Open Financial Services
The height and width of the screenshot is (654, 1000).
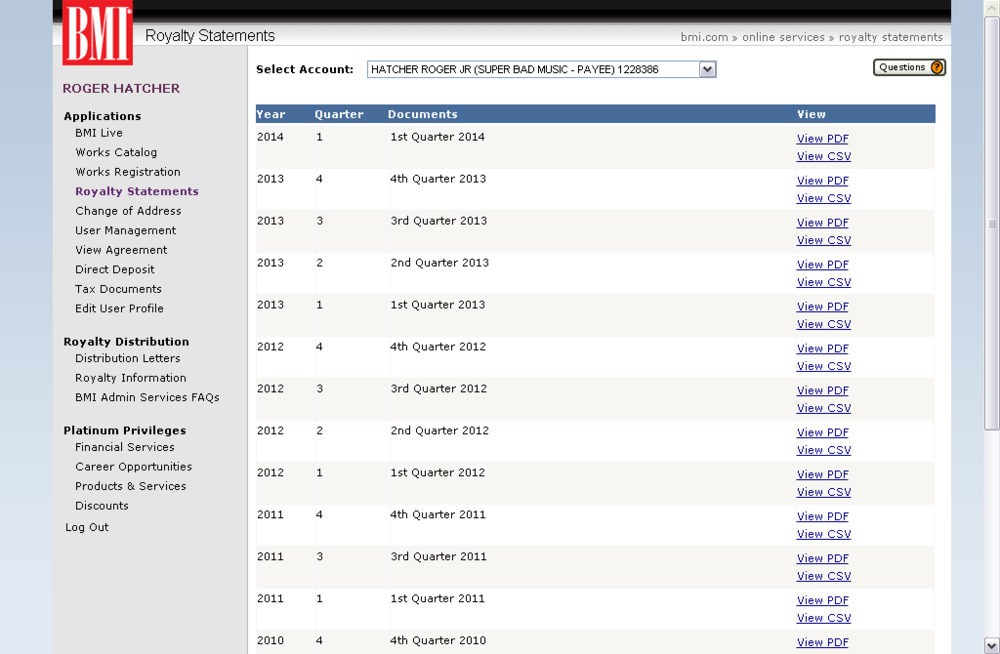[124, 447]
